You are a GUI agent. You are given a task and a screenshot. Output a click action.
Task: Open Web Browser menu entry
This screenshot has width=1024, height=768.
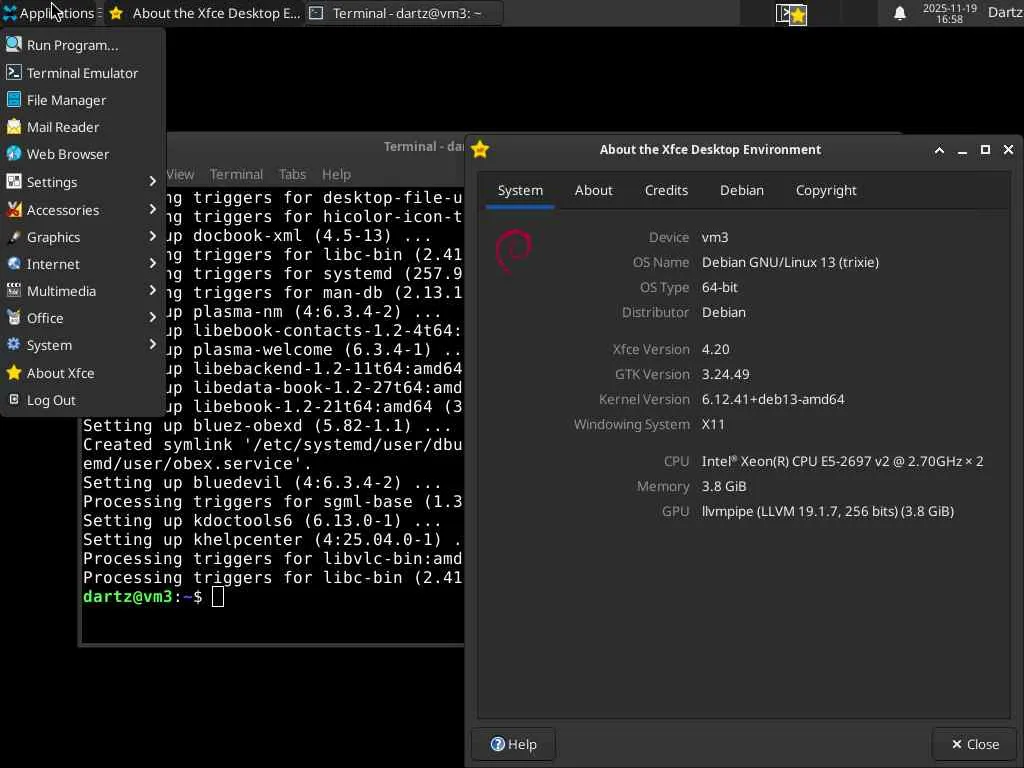(x=82, y=154)
